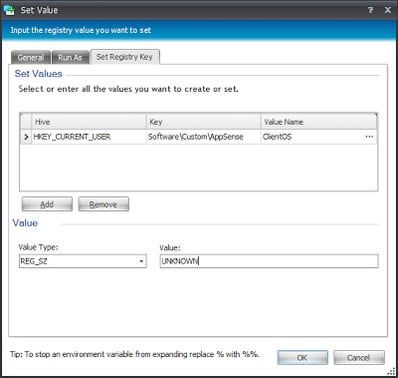Screen dimensions: 398x378
Task: Click the Cancel button
Action: [x=359, y=358]
